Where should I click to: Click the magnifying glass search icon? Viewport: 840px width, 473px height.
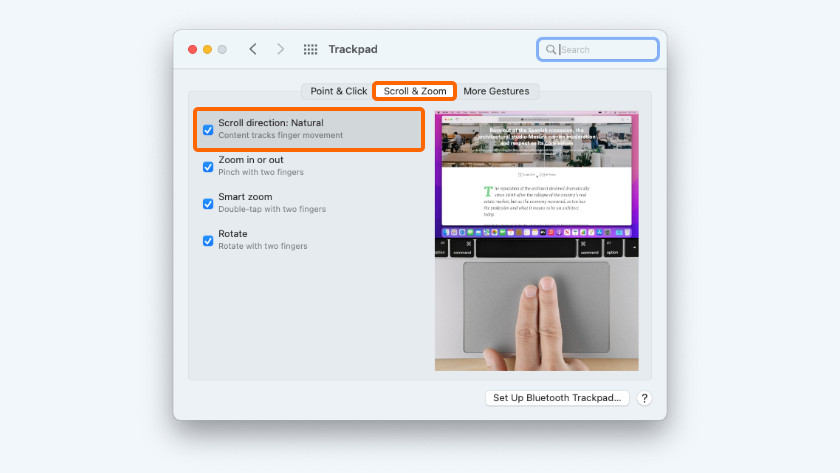pyautogui.click(x=550, y=49)
